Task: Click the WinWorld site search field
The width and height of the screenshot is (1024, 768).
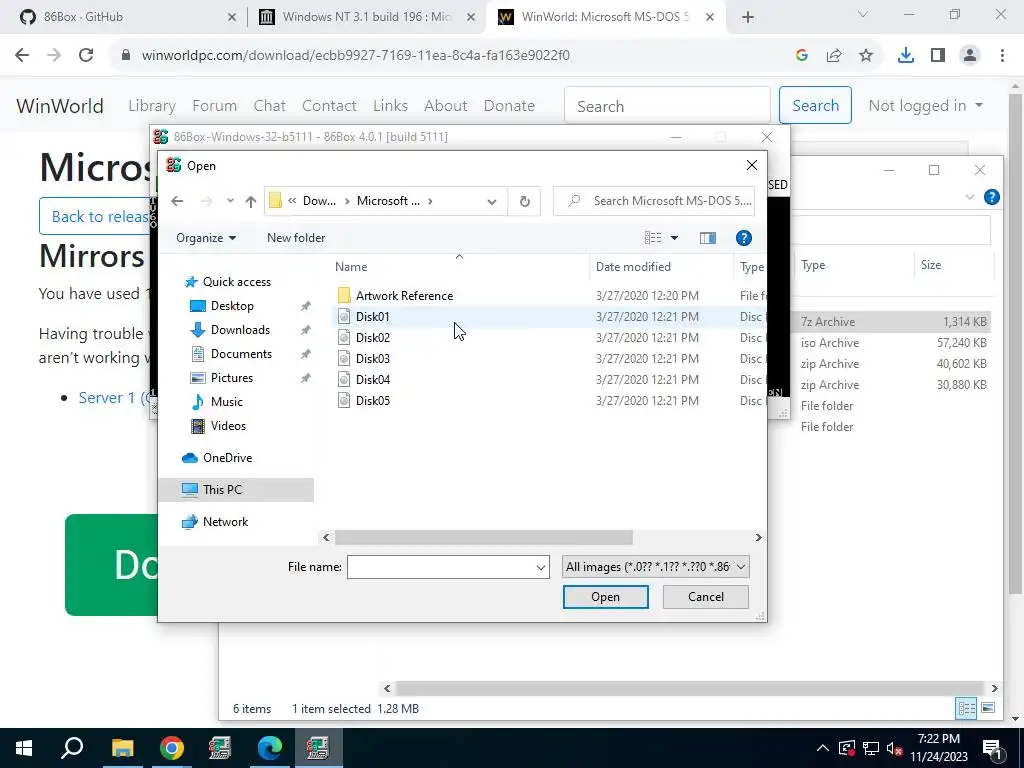Action: 667,106
